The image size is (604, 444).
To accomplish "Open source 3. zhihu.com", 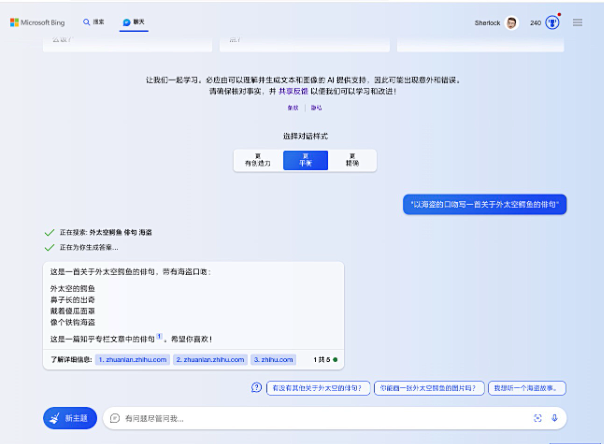I will pos(273,360).
